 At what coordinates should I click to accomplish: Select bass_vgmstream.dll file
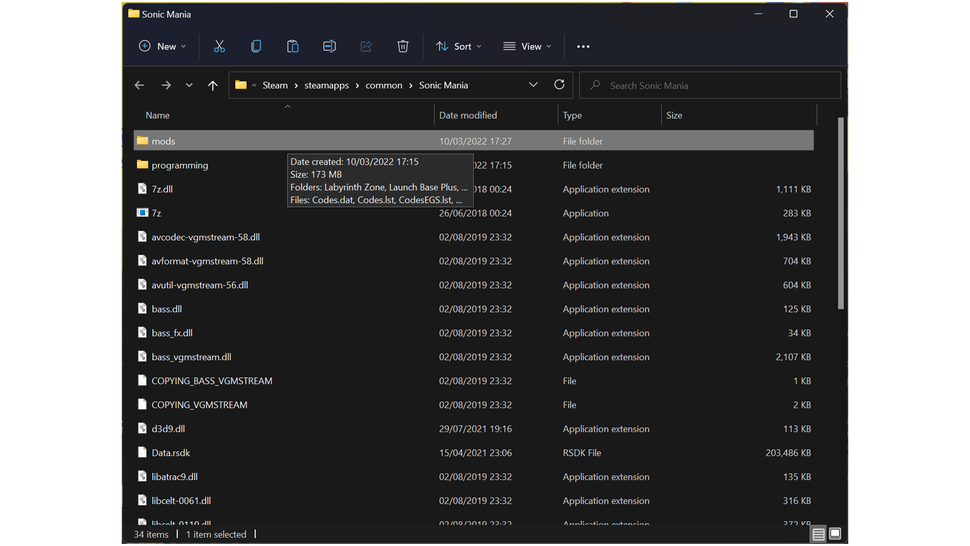(x=191, y=357)
